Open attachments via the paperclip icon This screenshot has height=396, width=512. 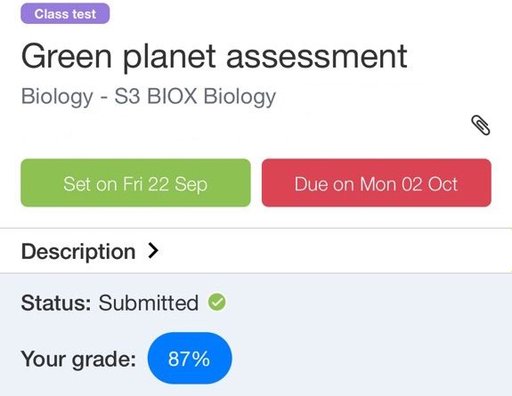480,125
